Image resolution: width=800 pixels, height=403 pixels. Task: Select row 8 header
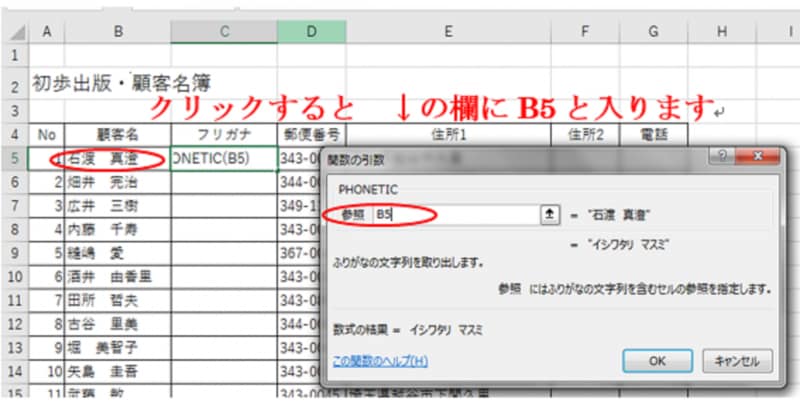[15, 229]
